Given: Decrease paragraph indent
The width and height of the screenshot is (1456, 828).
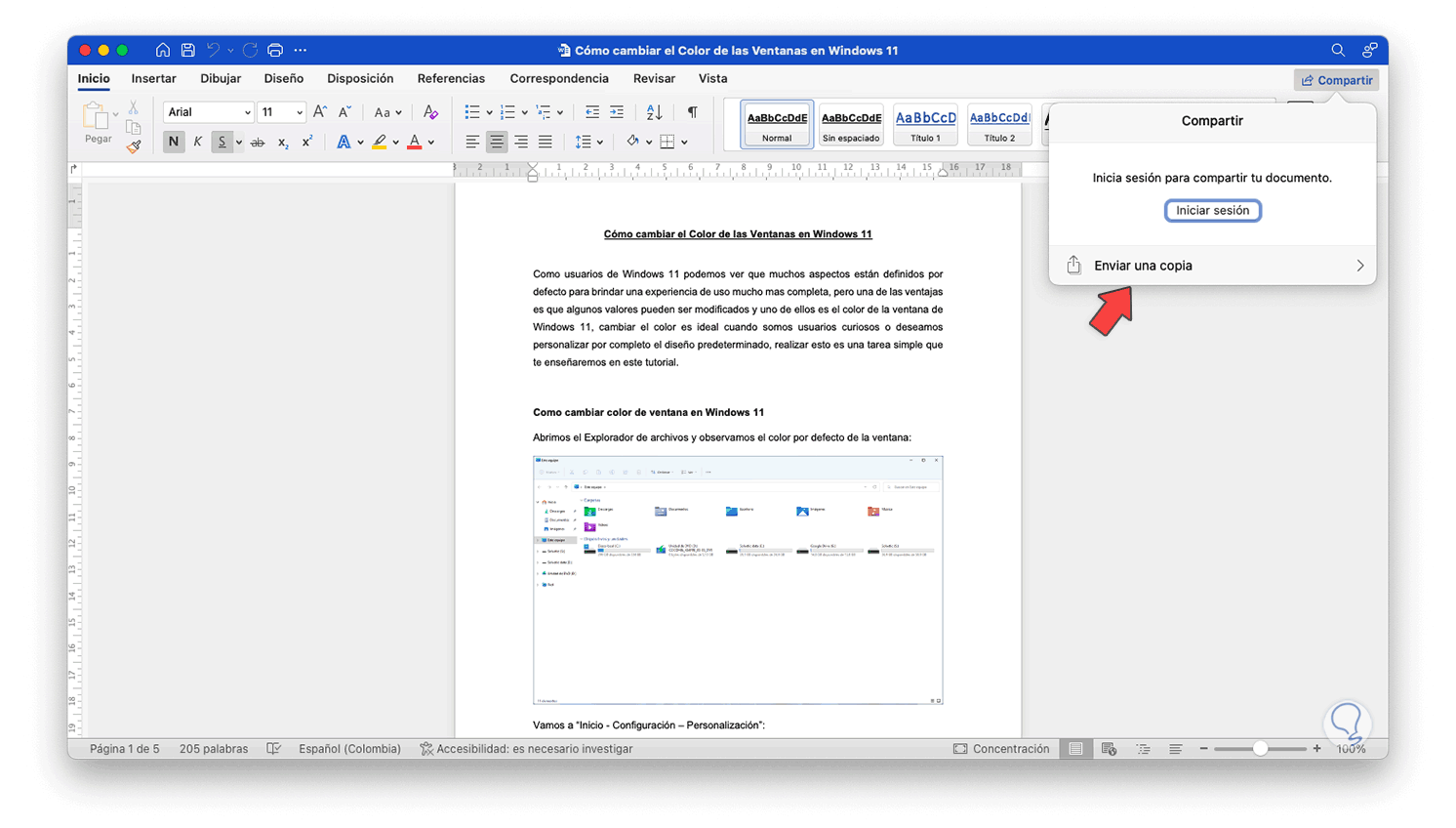Looking at the screenshot, I should [592, 112].
